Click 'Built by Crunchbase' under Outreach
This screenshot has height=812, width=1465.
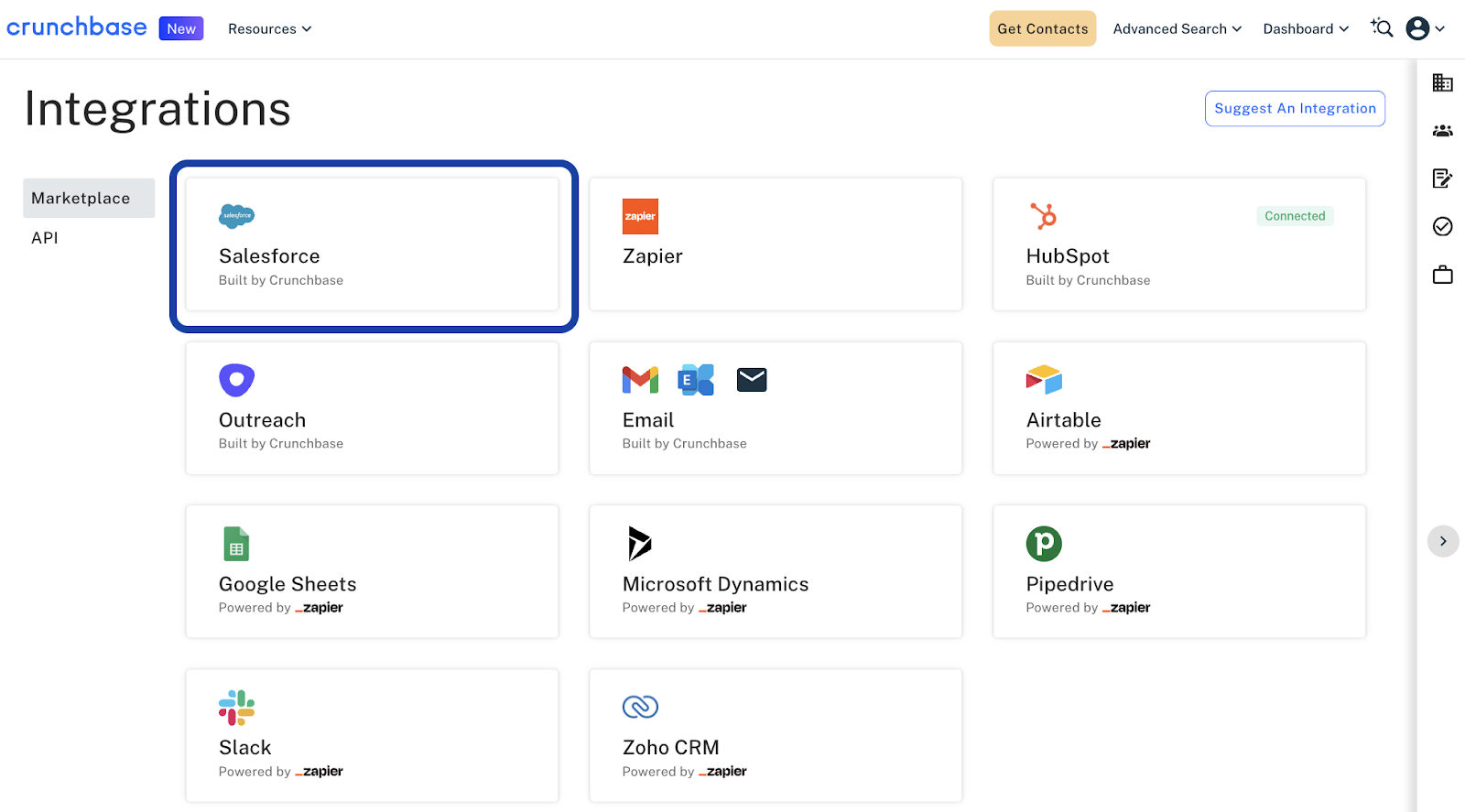point(281,443)
